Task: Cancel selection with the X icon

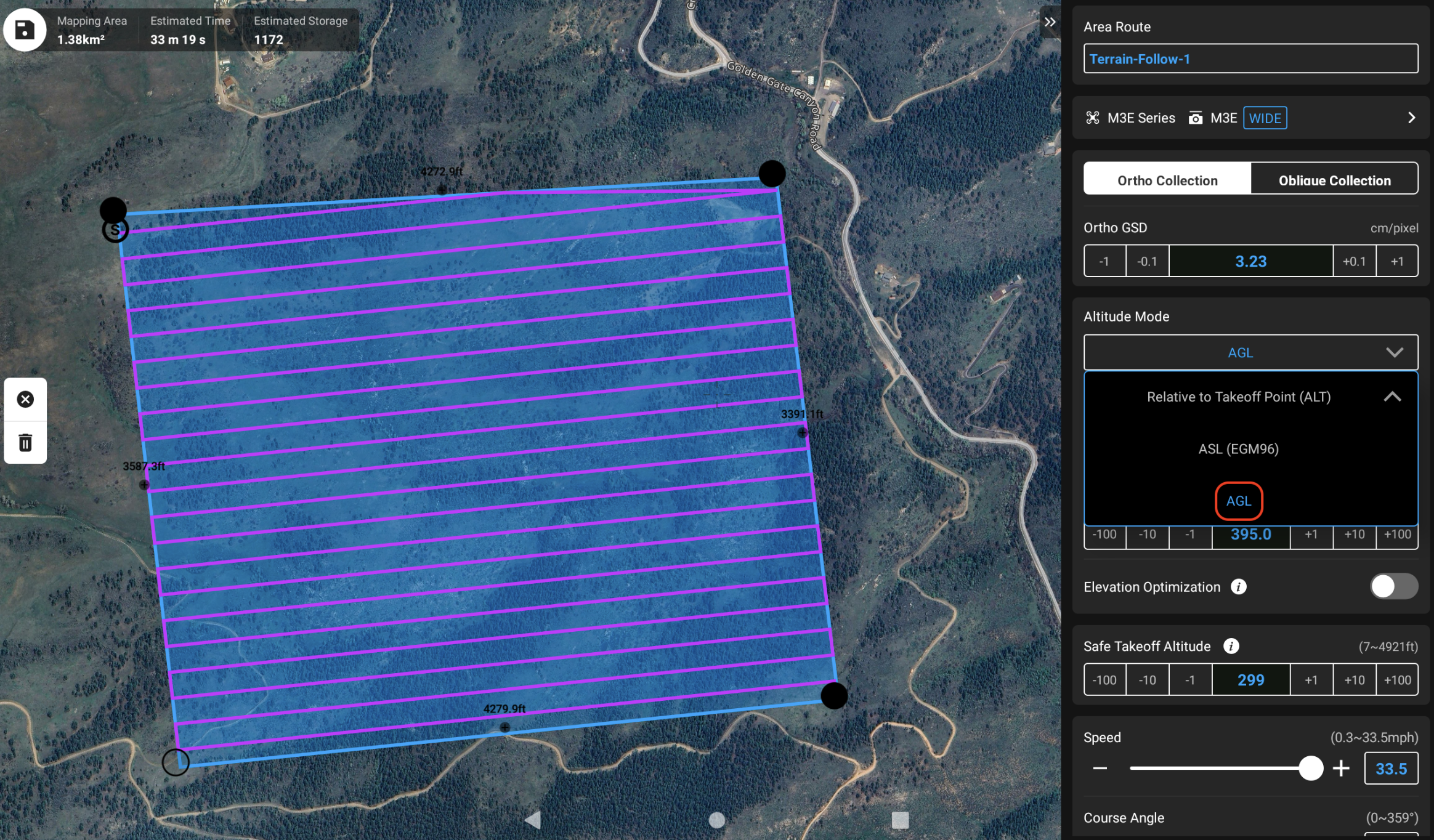Action: pos(25,399)
